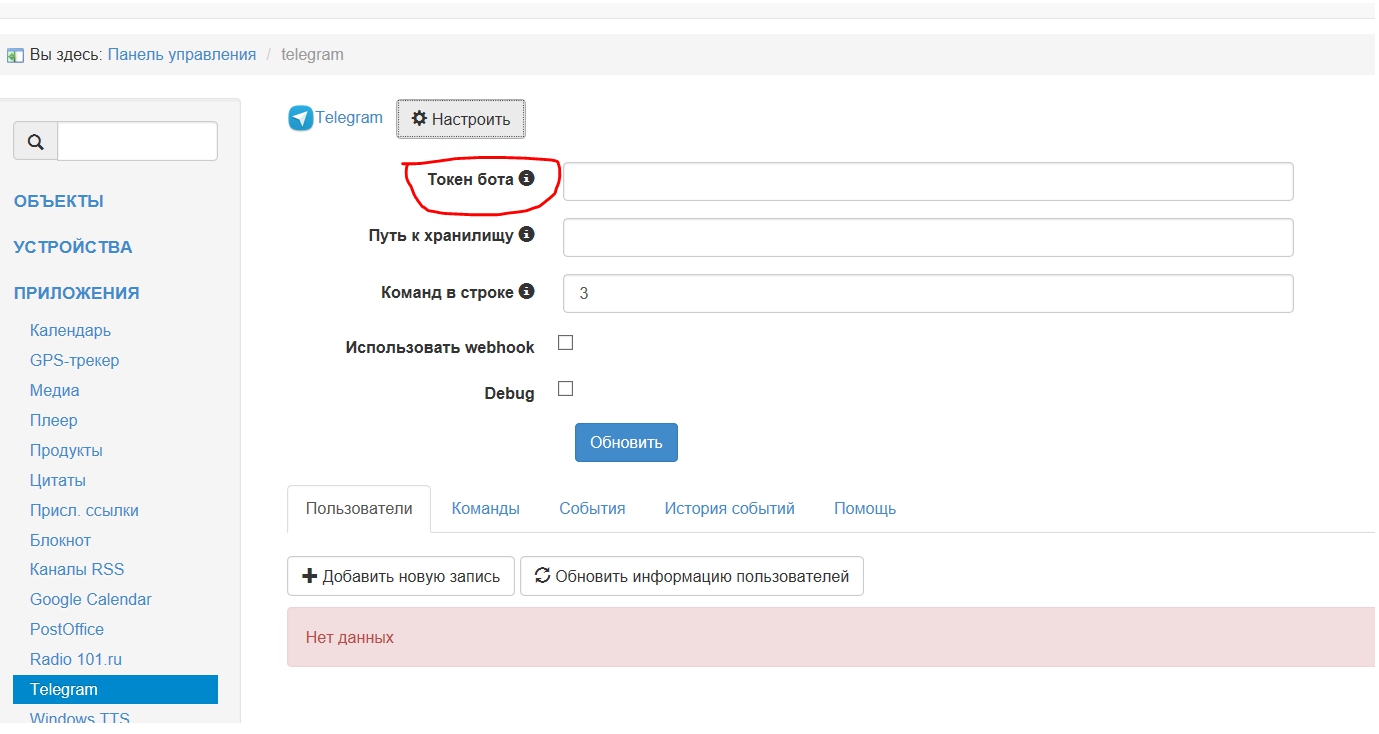Open the Помощь tab
This screenshot has width=1379, height=734.
click(865, 509)
